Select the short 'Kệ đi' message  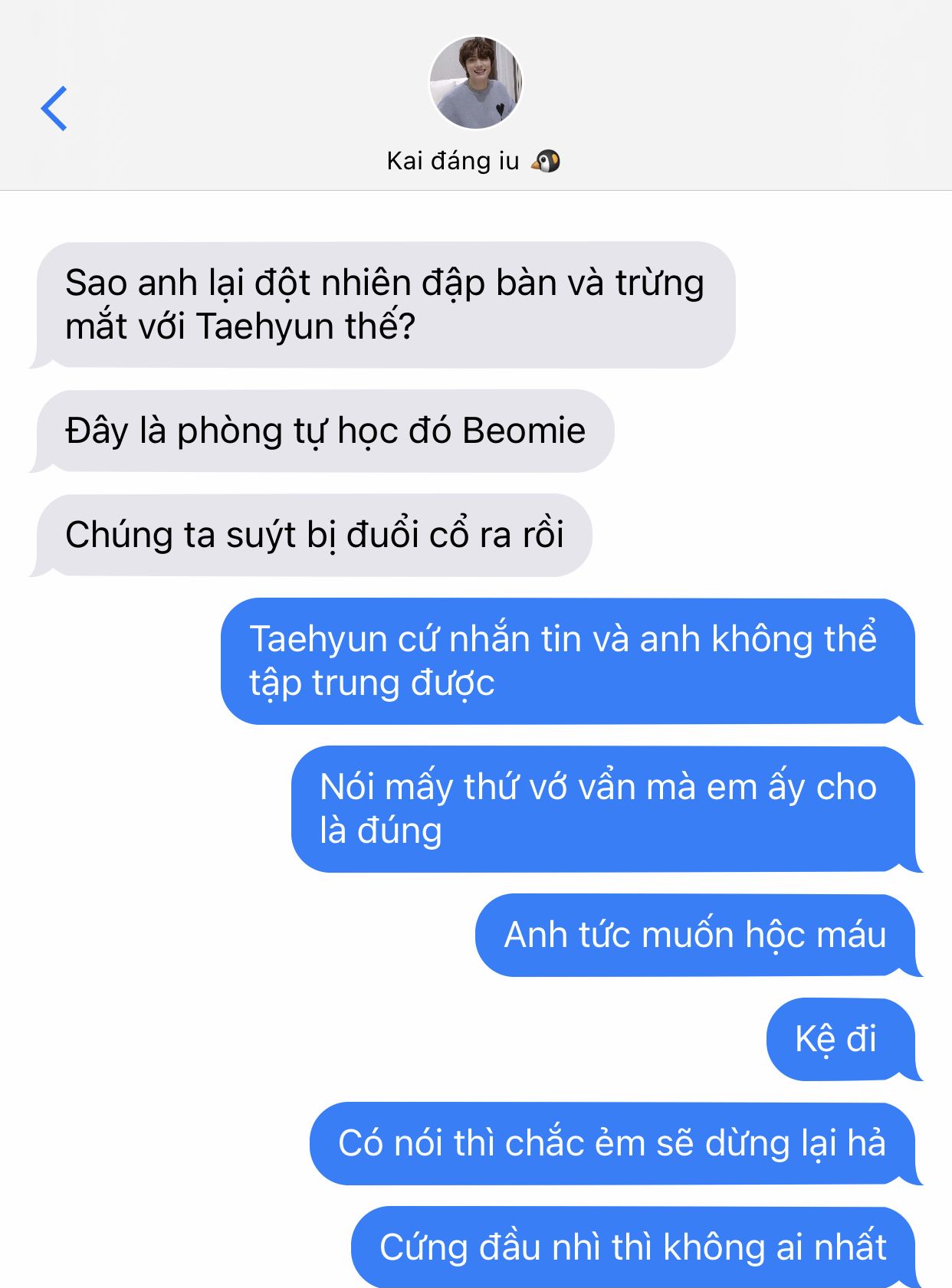click(845, 1039)
